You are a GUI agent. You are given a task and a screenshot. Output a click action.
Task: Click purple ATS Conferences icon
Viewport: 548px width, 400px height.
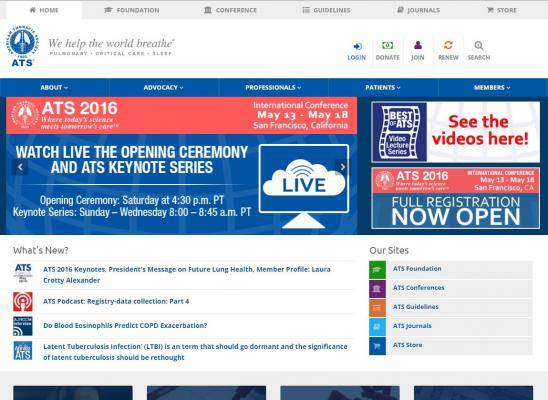pos(377,289)
